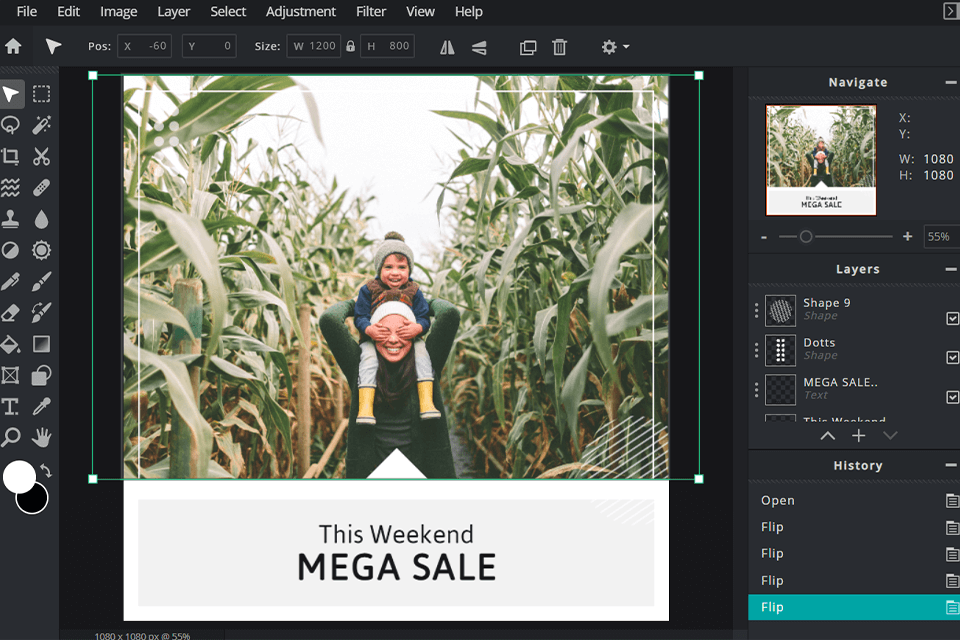This screenshot has width=960, height=640.
Task: Collapse the Navigate panel
Action: coord(948,82)
